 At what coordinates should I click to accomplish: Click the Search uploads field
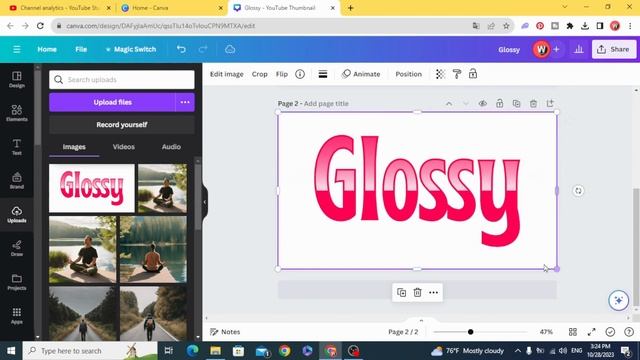click(x=122, y=80)
